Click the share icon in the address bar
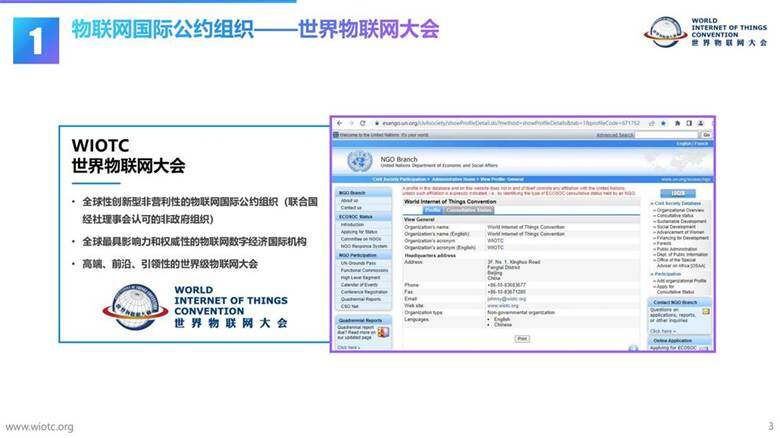780x438 pixels. tap(652, 123)
